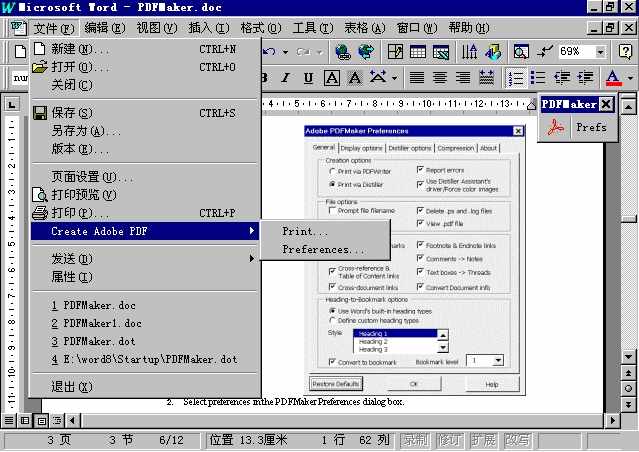Choose 退出(X) to exit Word
The image size is (639, 452).
click(x=146, y=386)
